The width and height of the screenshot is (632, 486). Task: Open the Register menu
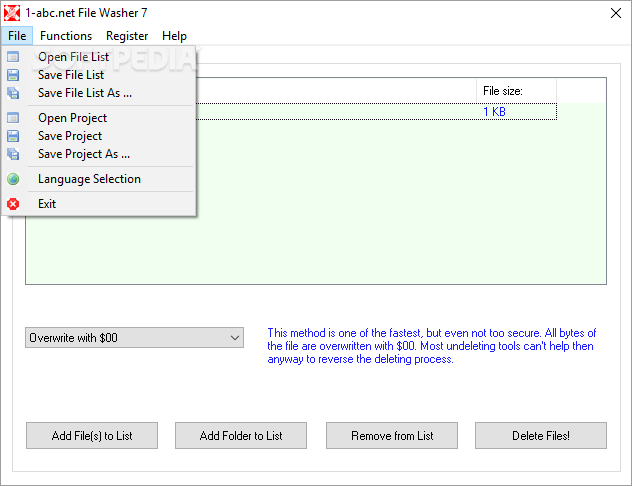click(x=127, y=36)
